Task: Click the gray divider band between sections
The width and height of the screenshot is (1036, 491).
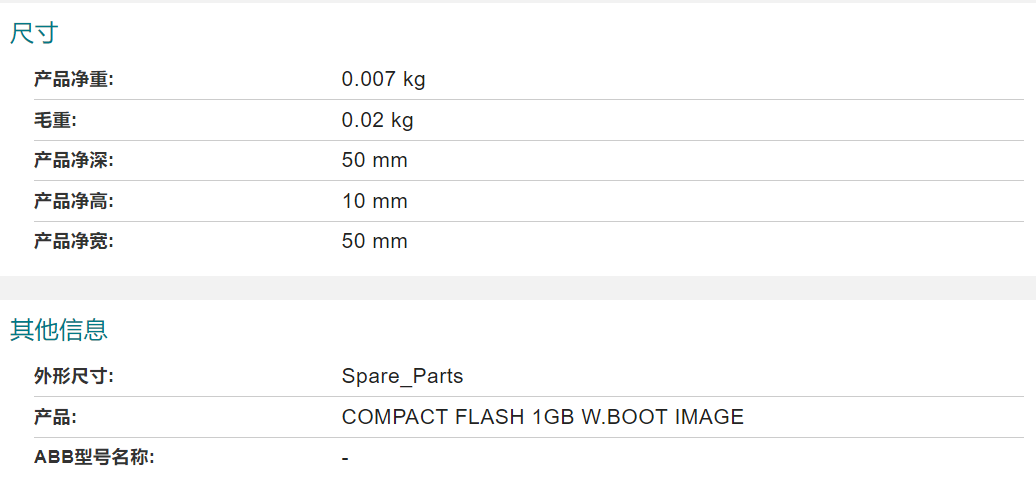Action: pyautogui.click(x=518, y=288)
